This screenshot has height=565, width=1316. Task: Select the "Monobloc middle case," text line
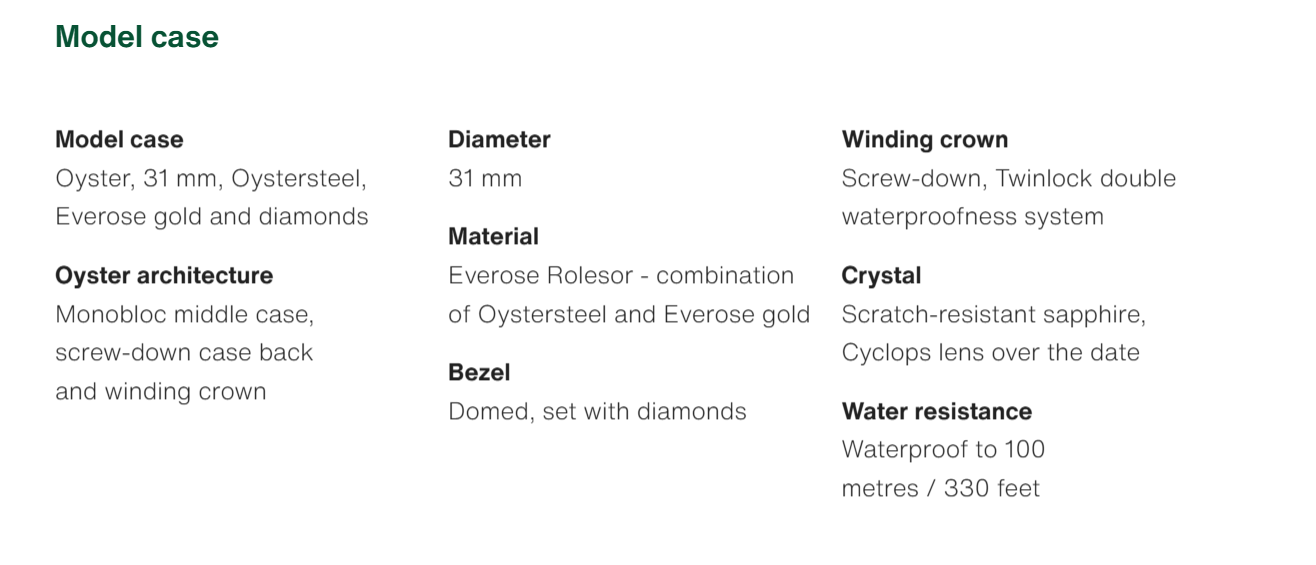click(x=184, y=314)
